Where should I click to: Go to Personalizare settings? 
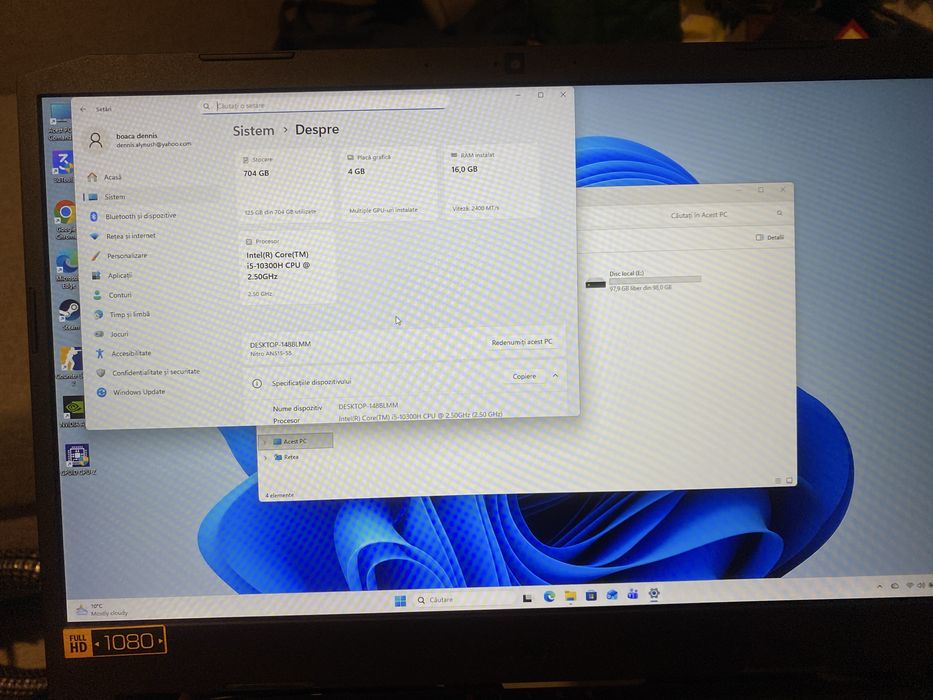127,255
